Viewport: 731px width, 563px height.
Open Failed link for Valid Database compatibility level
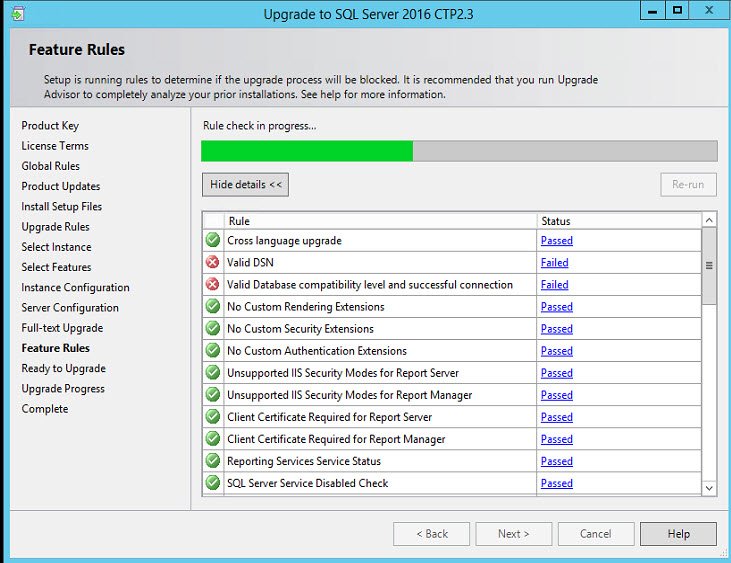click(x=554, y=284)
